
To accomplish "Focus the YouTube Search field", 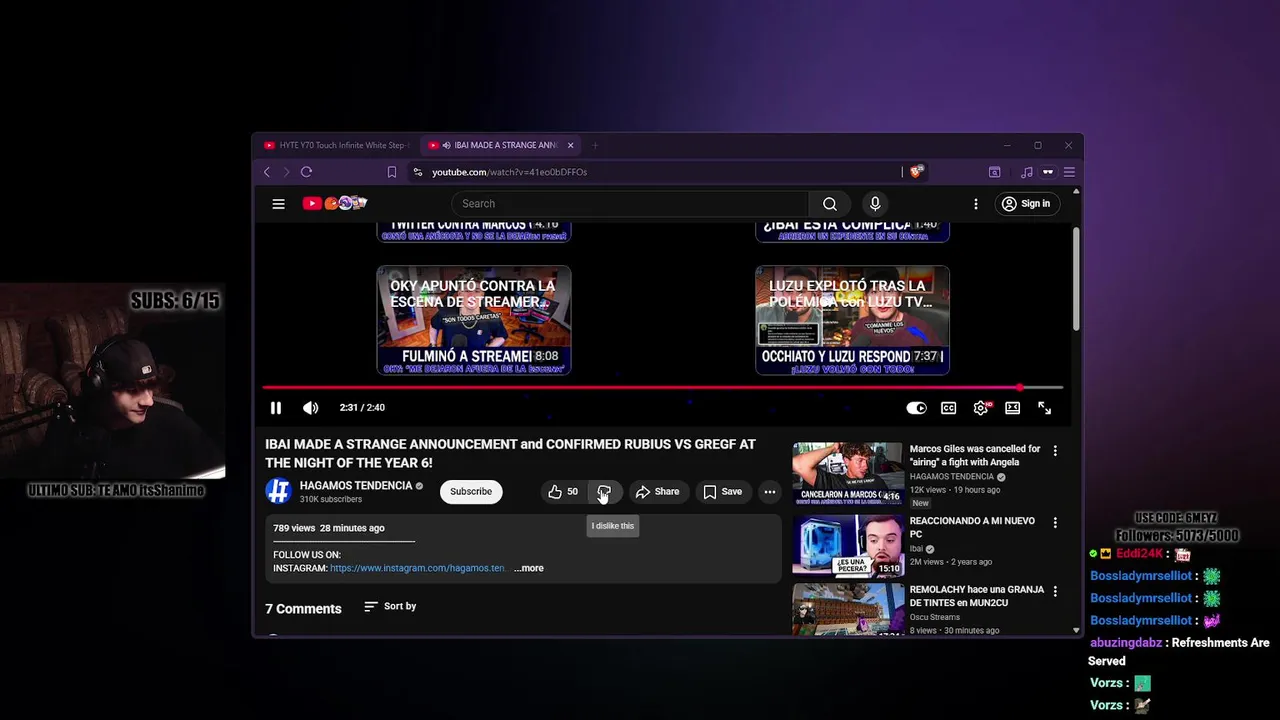I will pyautogui.click(x=630, y=204).
